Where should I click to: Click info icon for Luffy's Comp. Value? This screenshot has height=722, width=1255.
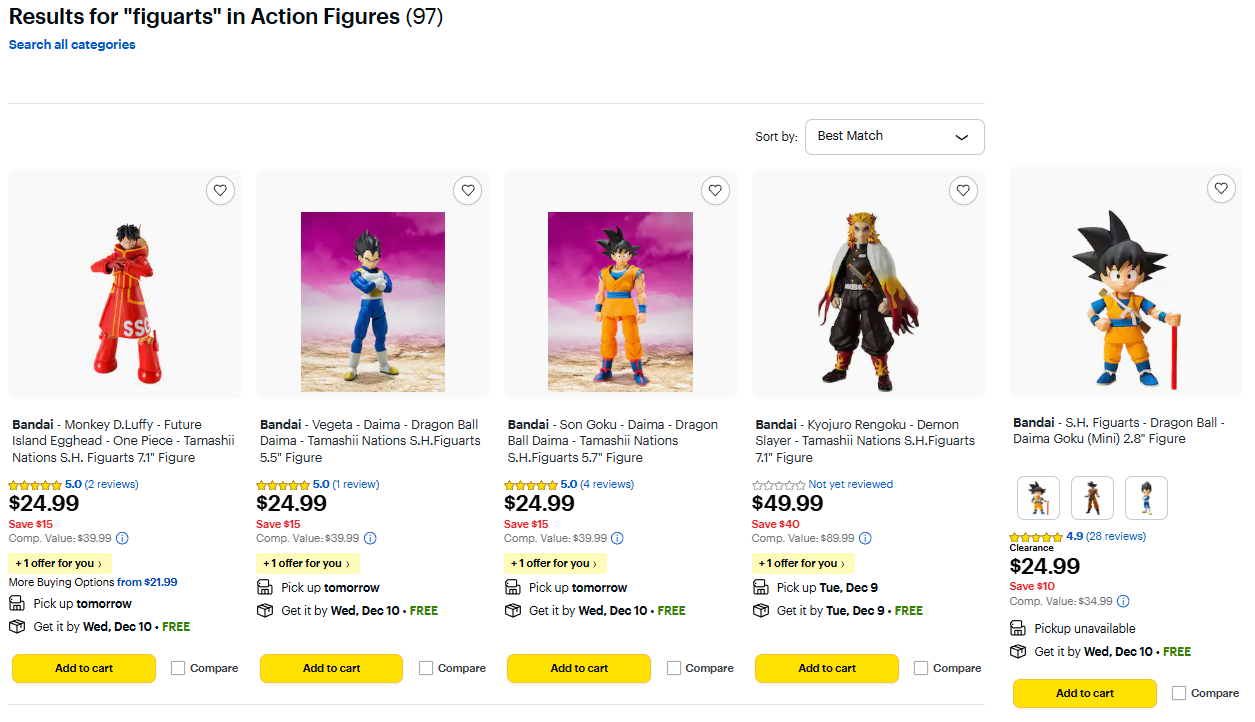pyautogui.click(x=122, y=538)
